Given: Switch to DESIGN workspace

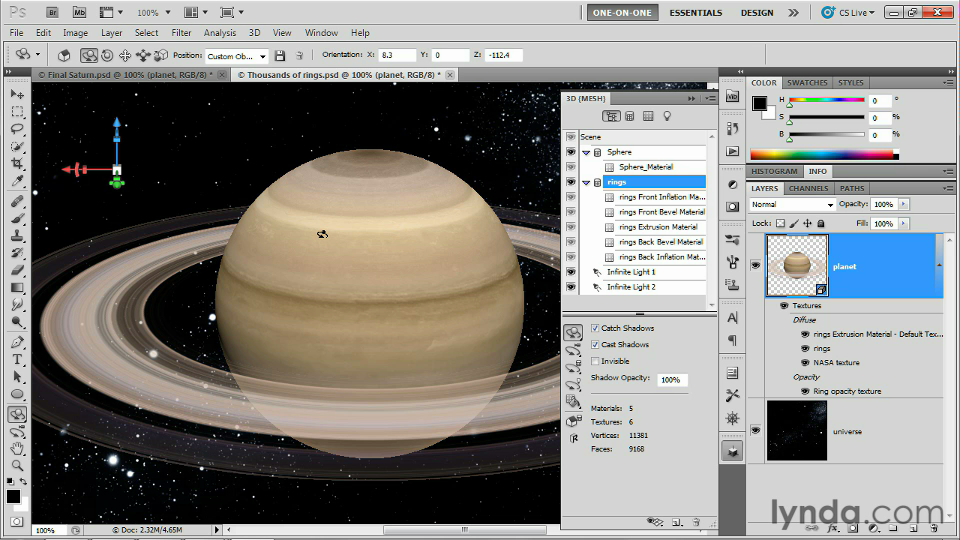Looking at the screenshot, I should pos(757,13).
